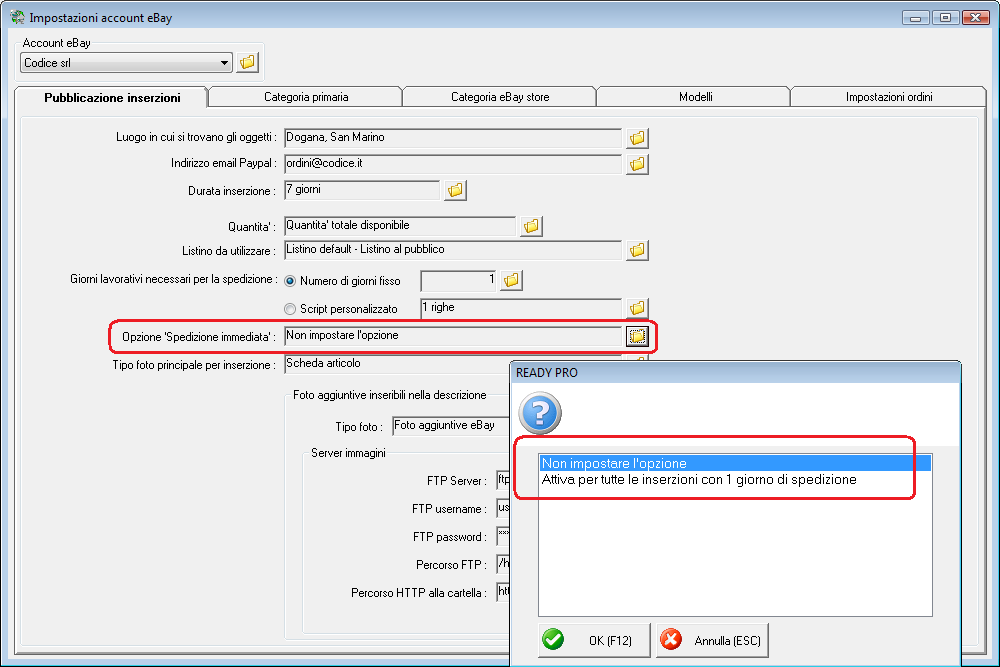Click the Percorso HTTP alla cartella input field

pyautogui.click(x=503, y=592)
